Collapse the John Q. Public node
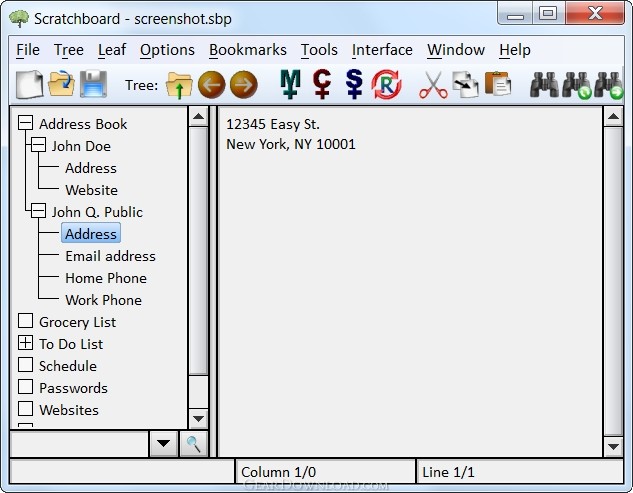 point(38,211)
